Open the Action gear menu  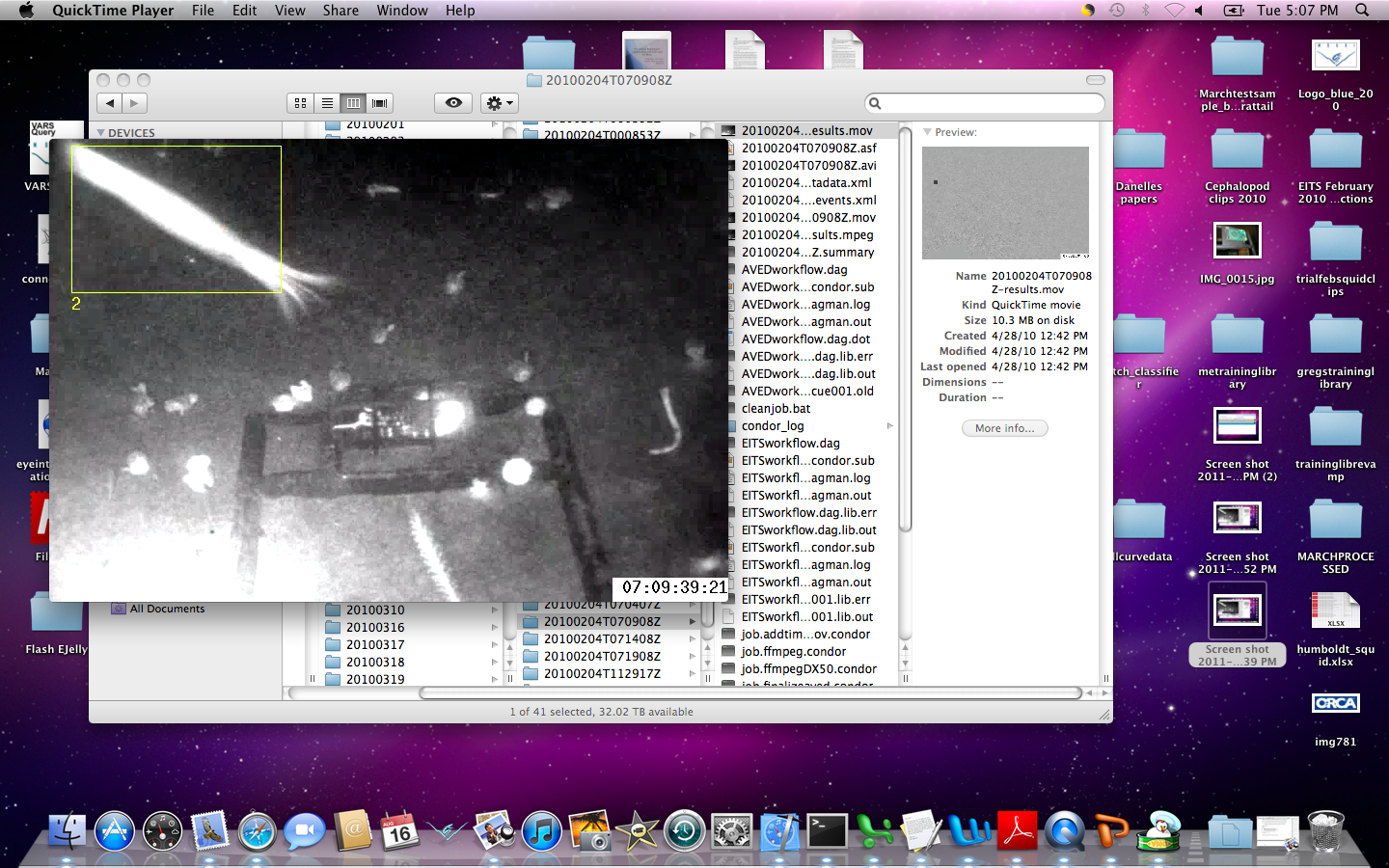coord(499,103)
